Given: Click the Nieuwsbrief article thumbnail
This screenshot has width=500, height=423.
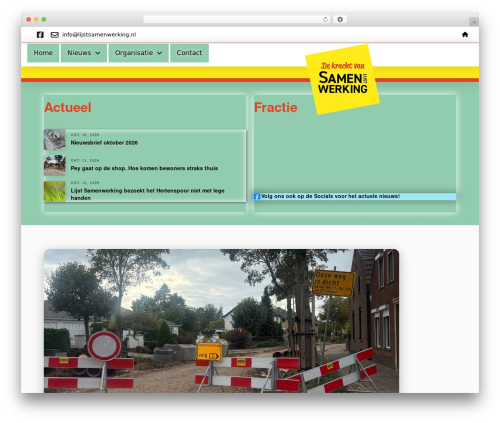Looking at the screenshot, I should pos(55,140).
